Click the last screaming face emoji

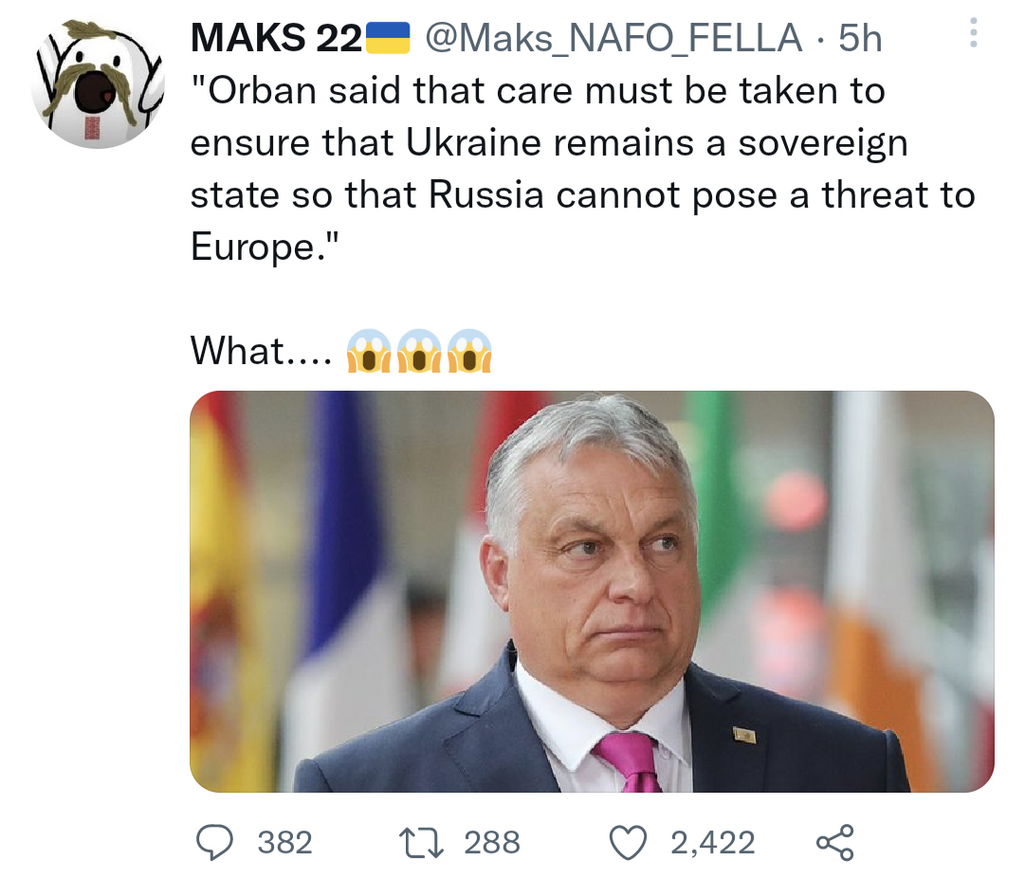pyautogui.click(x=469, y=352)
